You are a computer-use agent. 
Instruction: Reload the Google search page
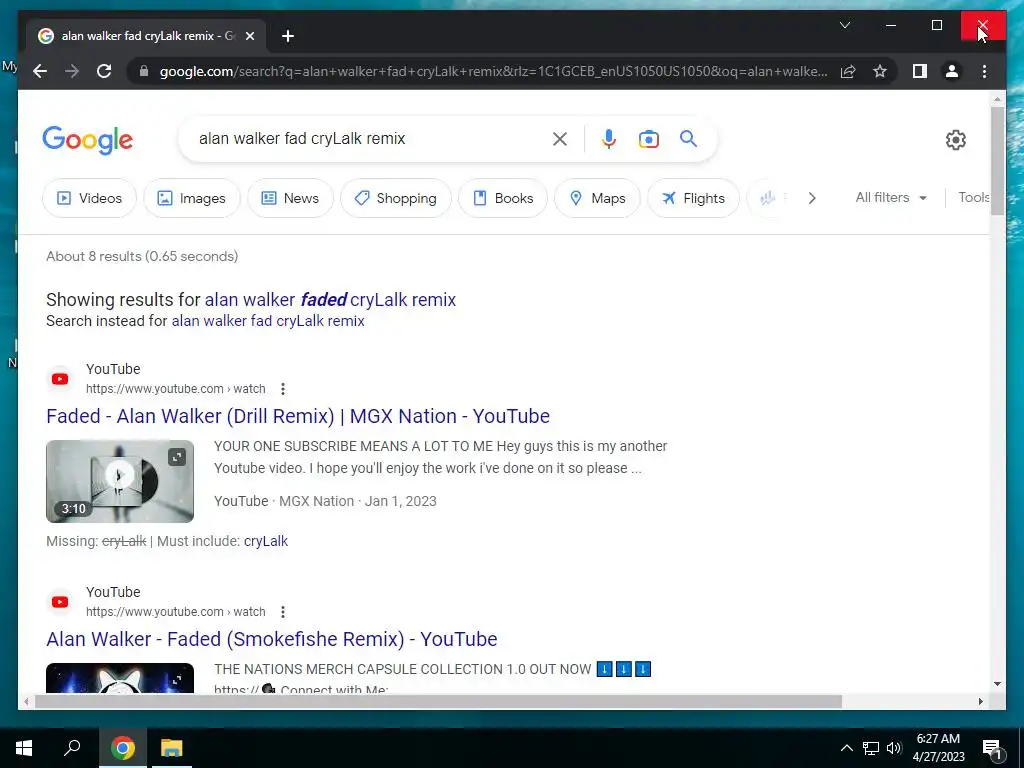point(104,71)
